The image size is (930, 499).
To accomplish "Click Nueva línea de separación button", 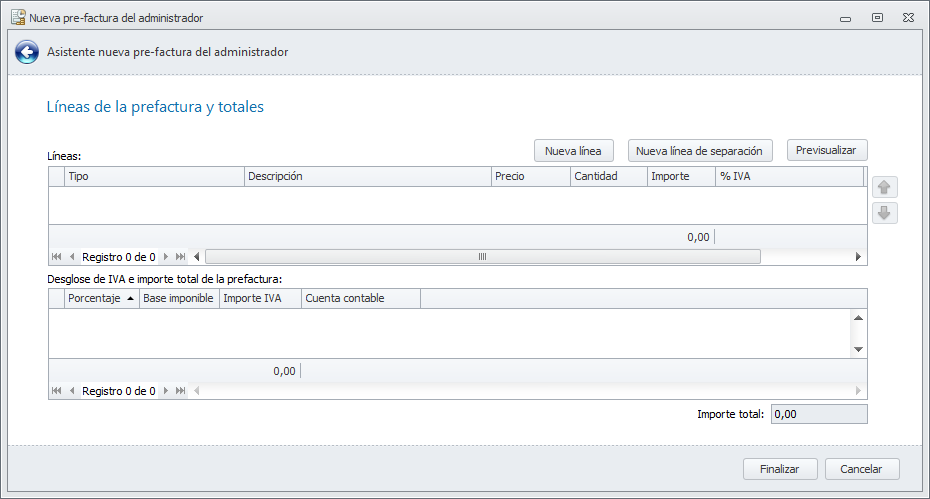I will tap(700, 151).
